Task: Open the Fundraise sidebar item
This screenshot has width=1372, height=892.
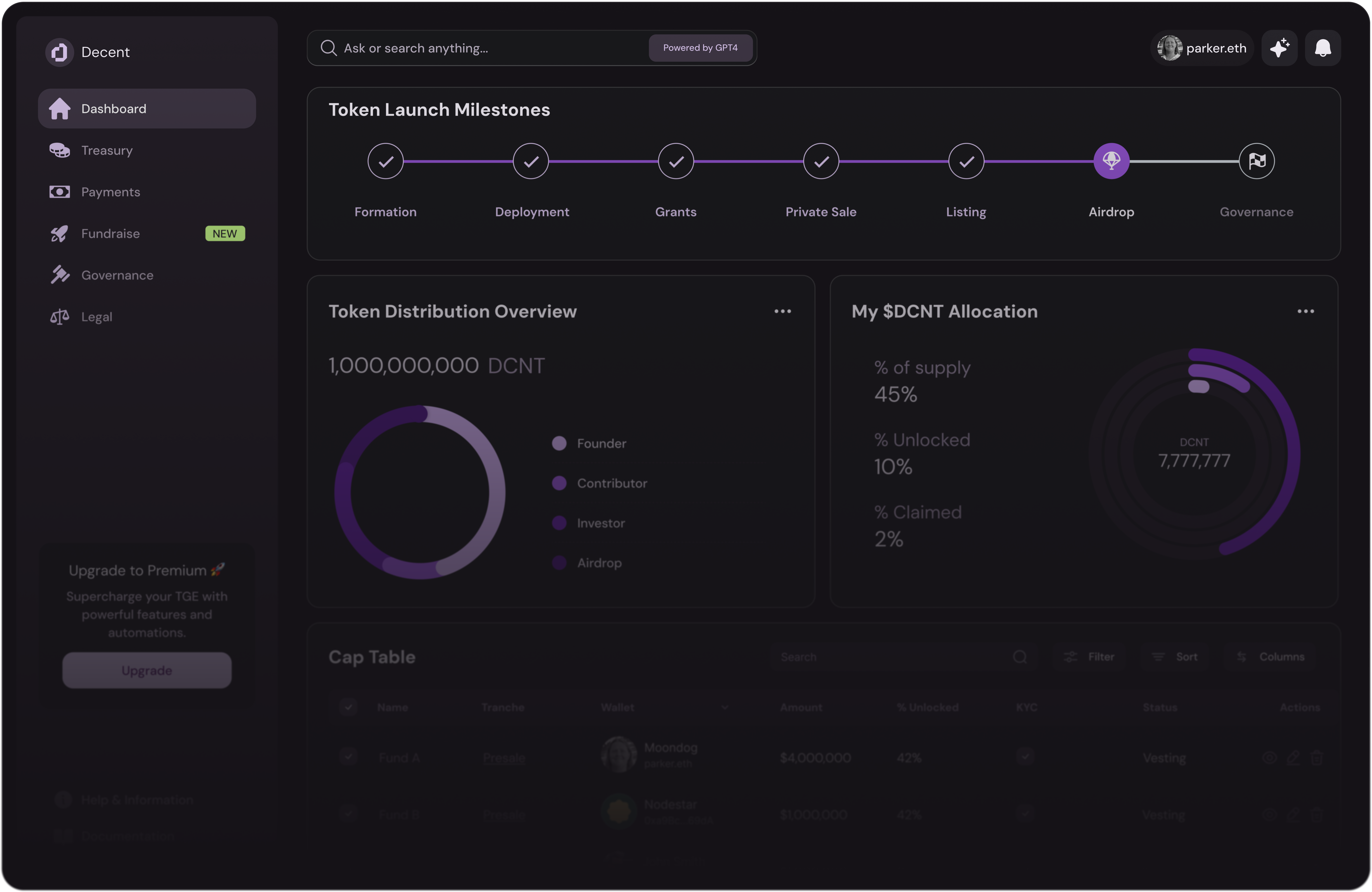Action: coord(110,233)
